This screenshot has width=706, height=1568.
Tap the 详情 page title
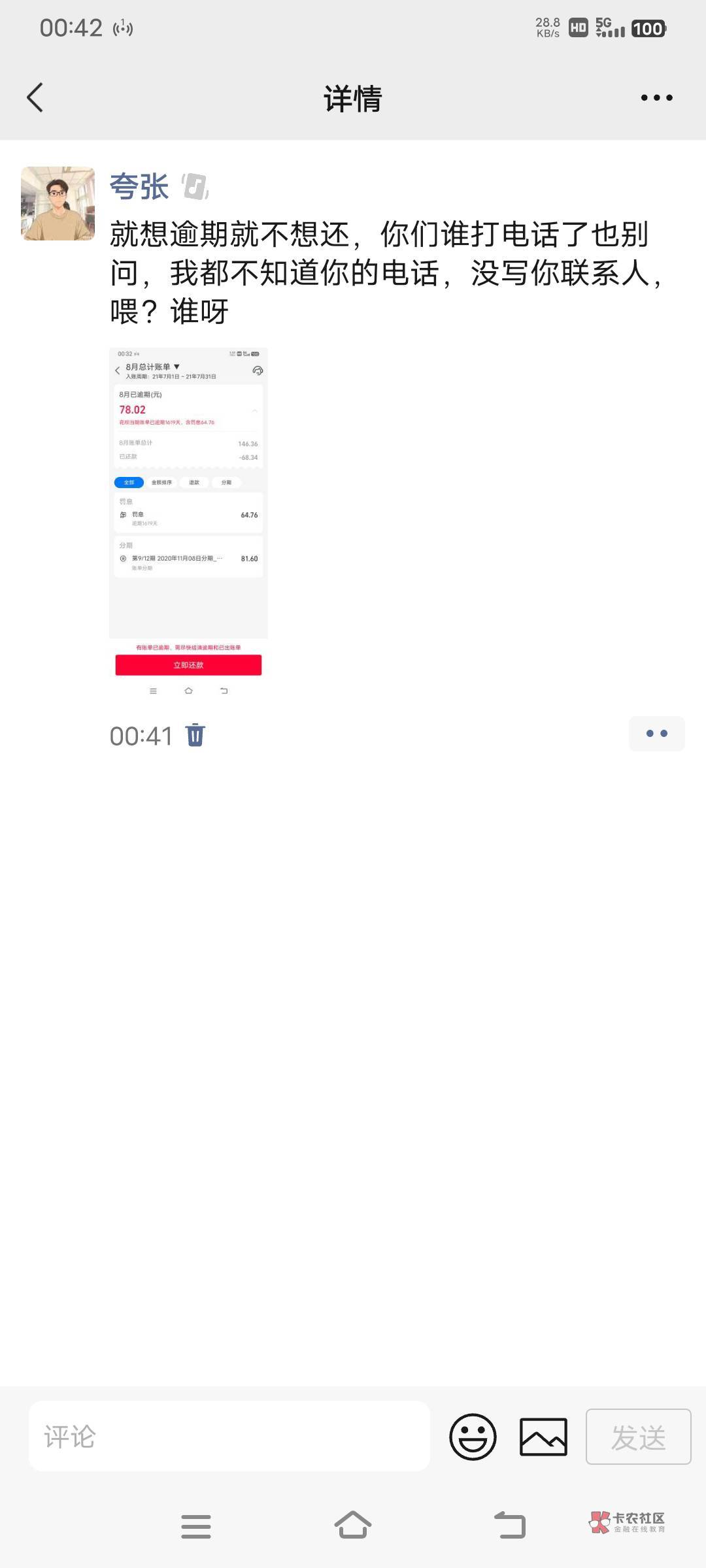click(353, 99)
